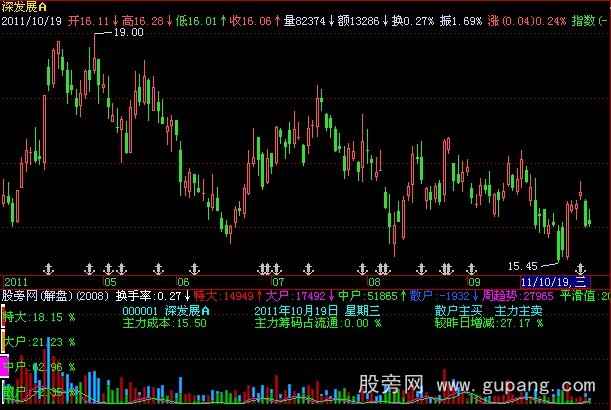Click the 2011 year axis label
Screen dimensions: 611x410
pos(16,282)
